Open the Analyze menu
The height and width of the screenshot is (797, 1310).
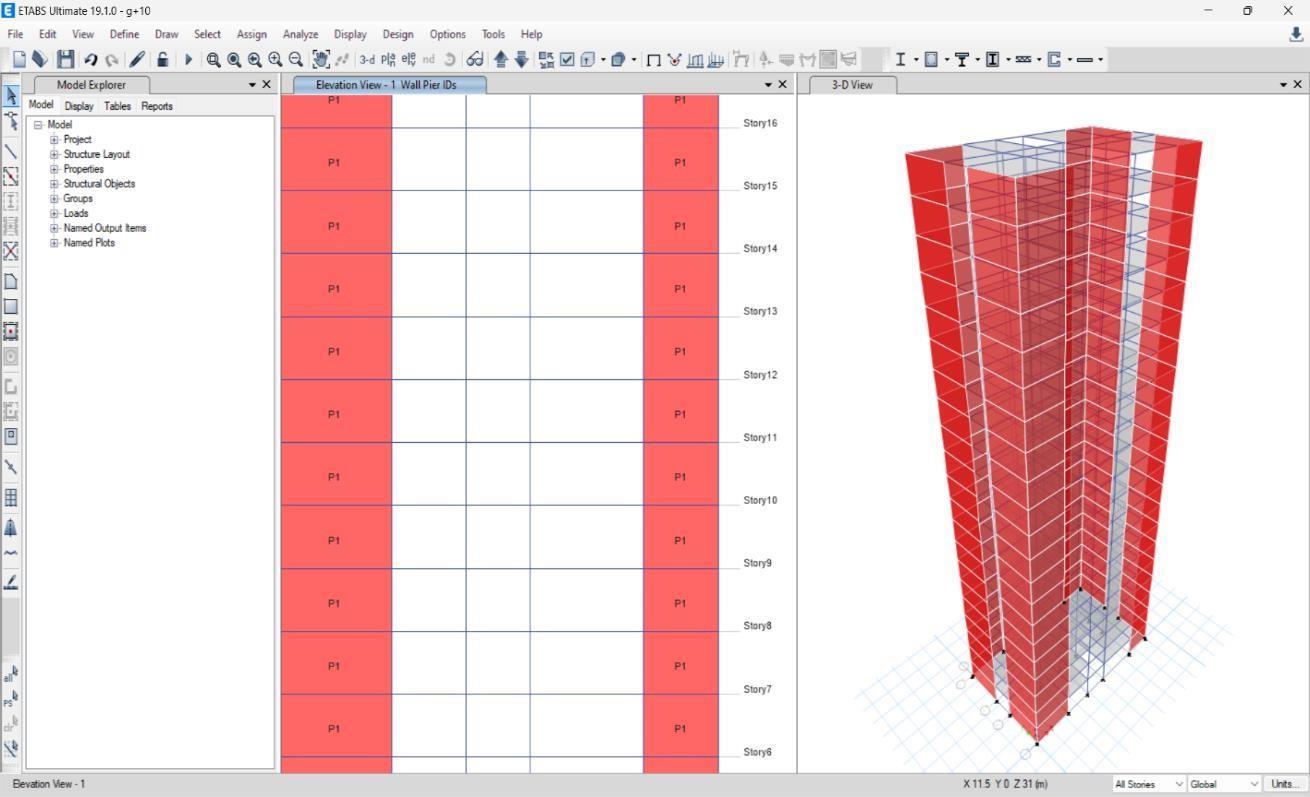[x=300, y=34]
